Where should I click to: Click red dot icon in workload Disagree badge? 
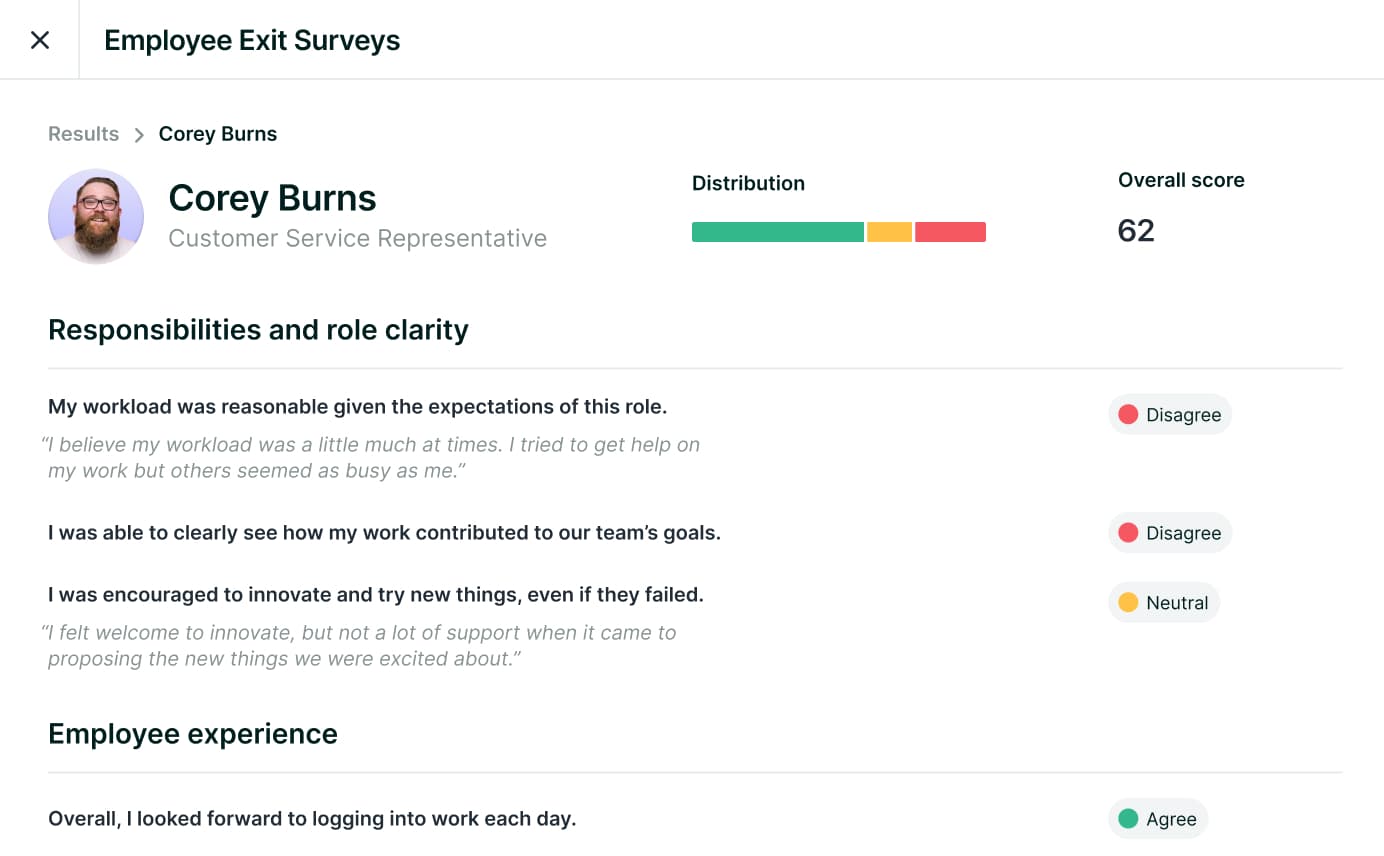coord(1128,415)
